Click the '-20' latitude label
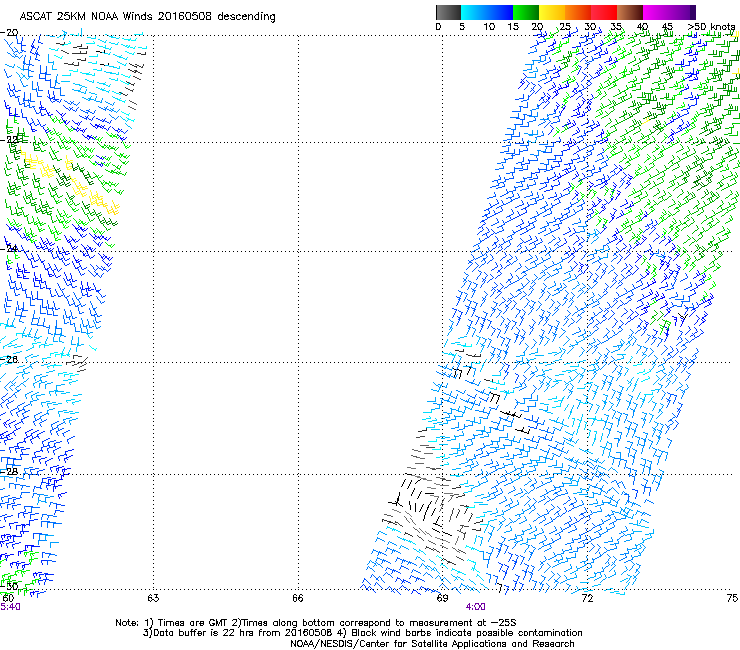The image size is (740, 650). coord(9,33)
